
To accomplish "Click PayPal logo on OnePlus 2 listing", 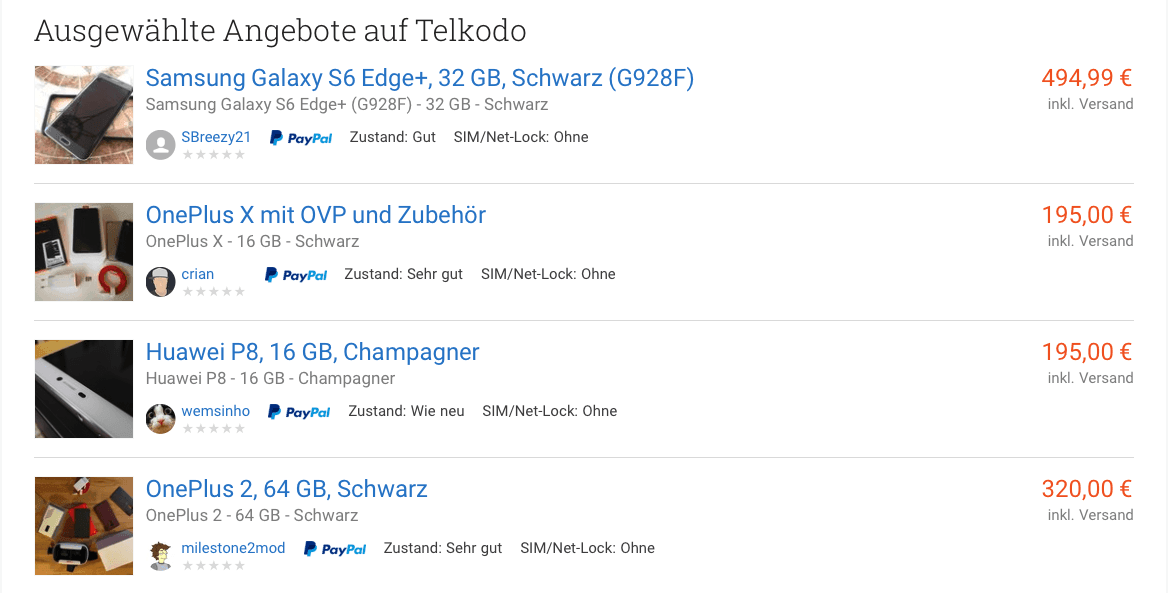I will 334,549.
